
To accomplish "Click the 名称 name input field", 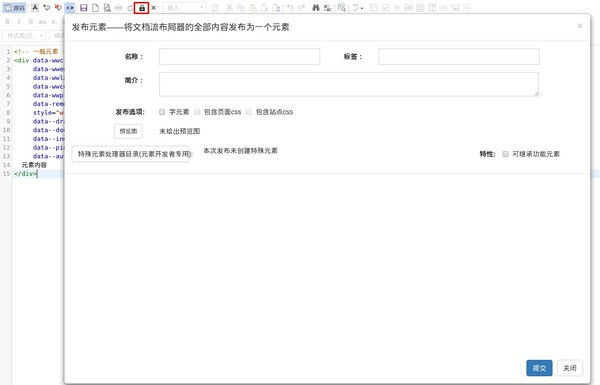I will pos(240,57).
